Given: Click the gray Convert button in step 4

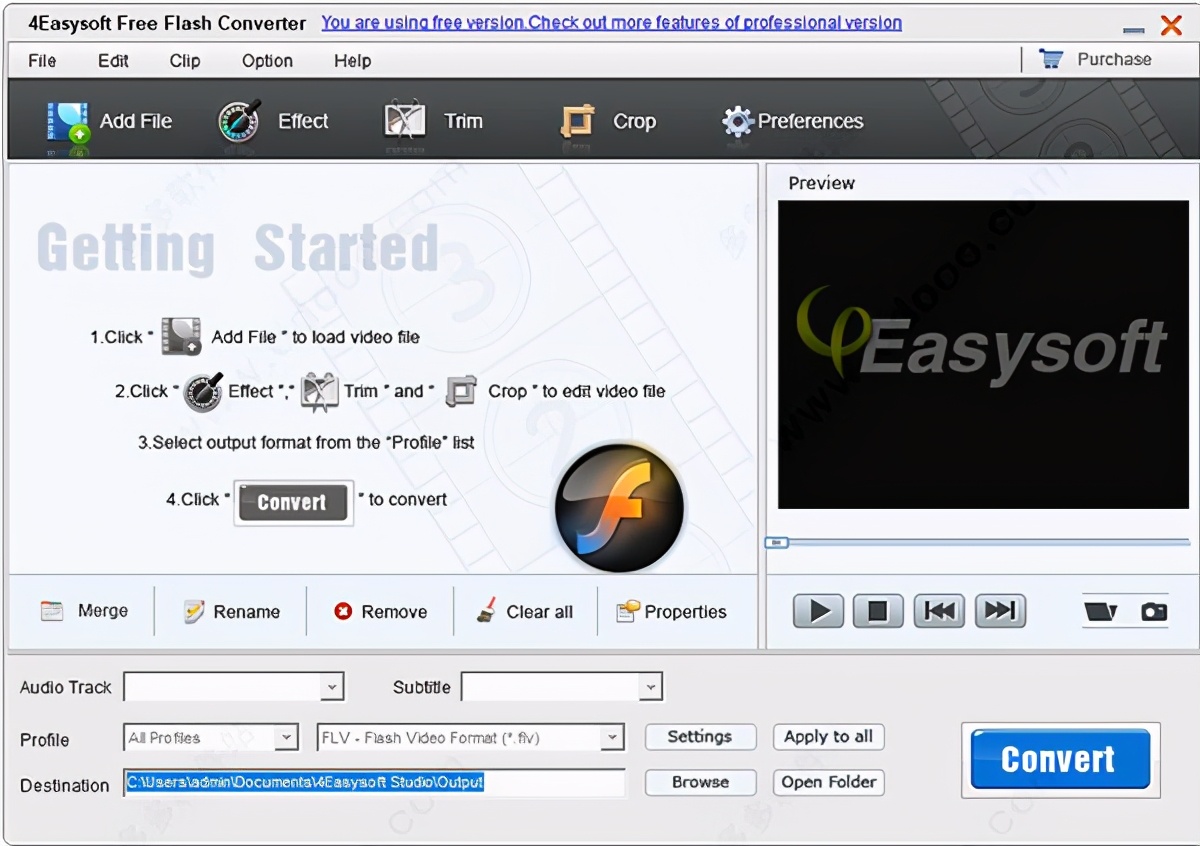Looking at the screenshot, I should coord(292,503).
